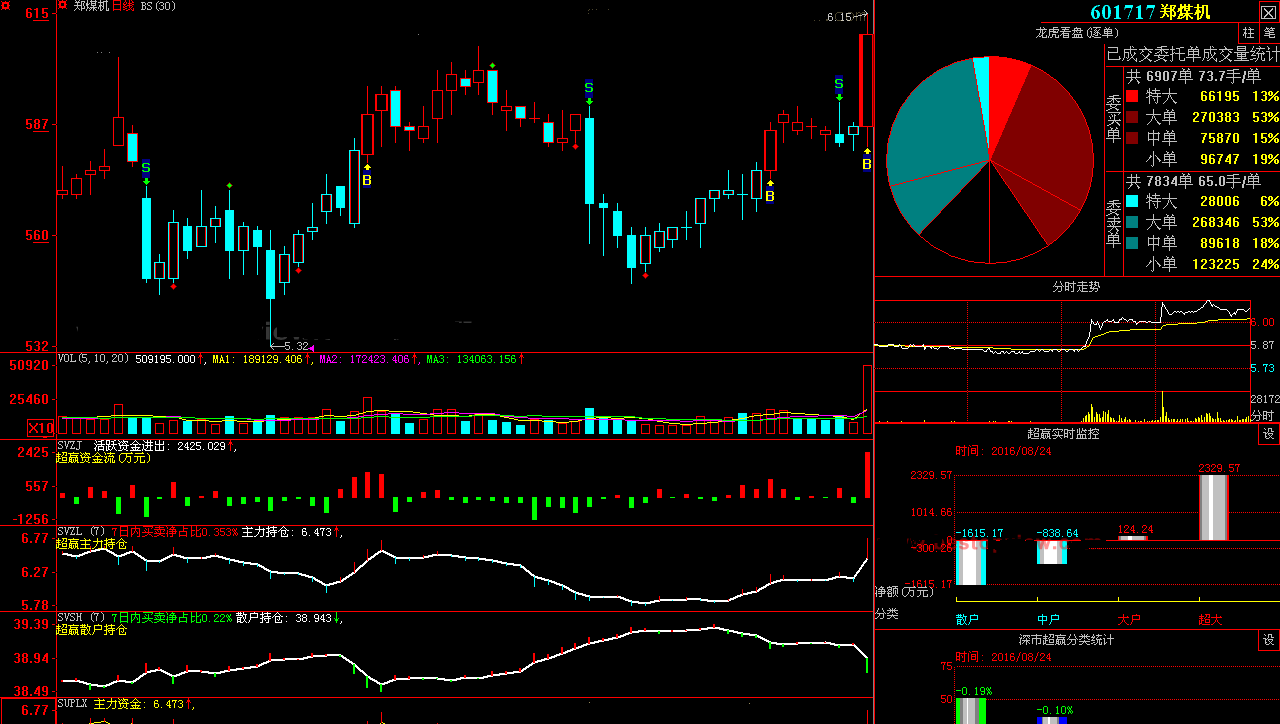
Task: Click the 共 6907单 73.7手/单 summary row
Action: 1193,76
